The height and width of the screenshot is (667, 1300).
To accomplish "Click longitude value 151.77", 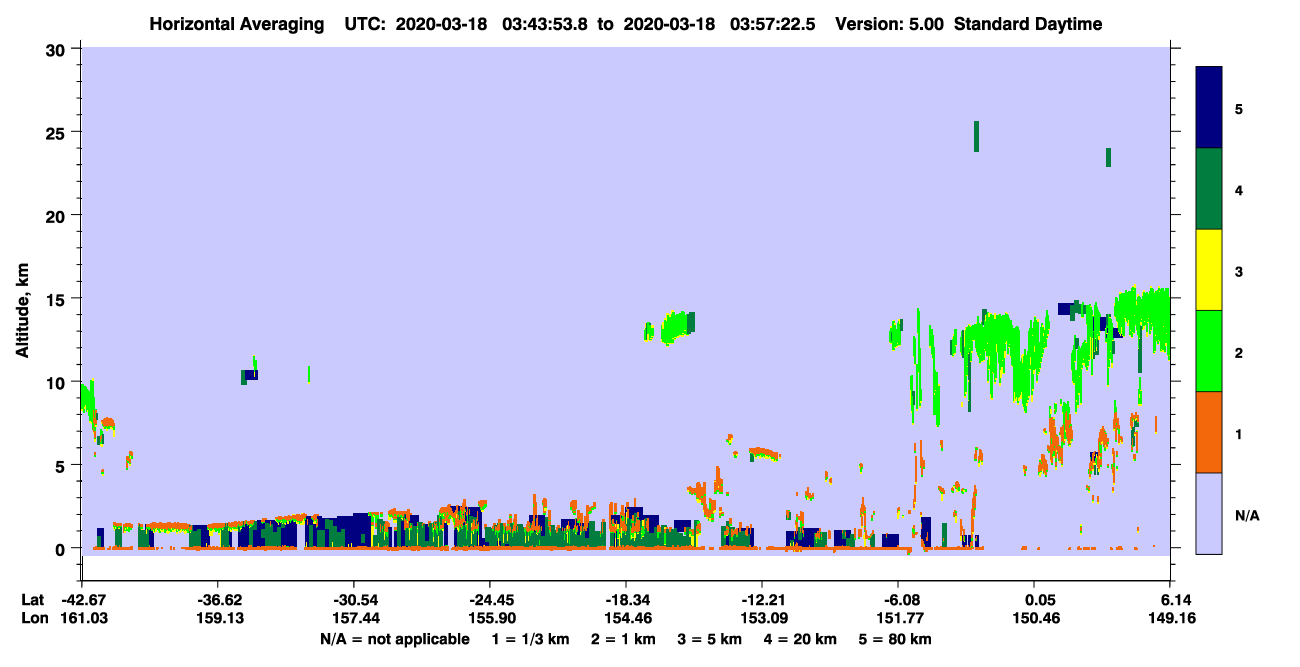I will pos(898,618).
